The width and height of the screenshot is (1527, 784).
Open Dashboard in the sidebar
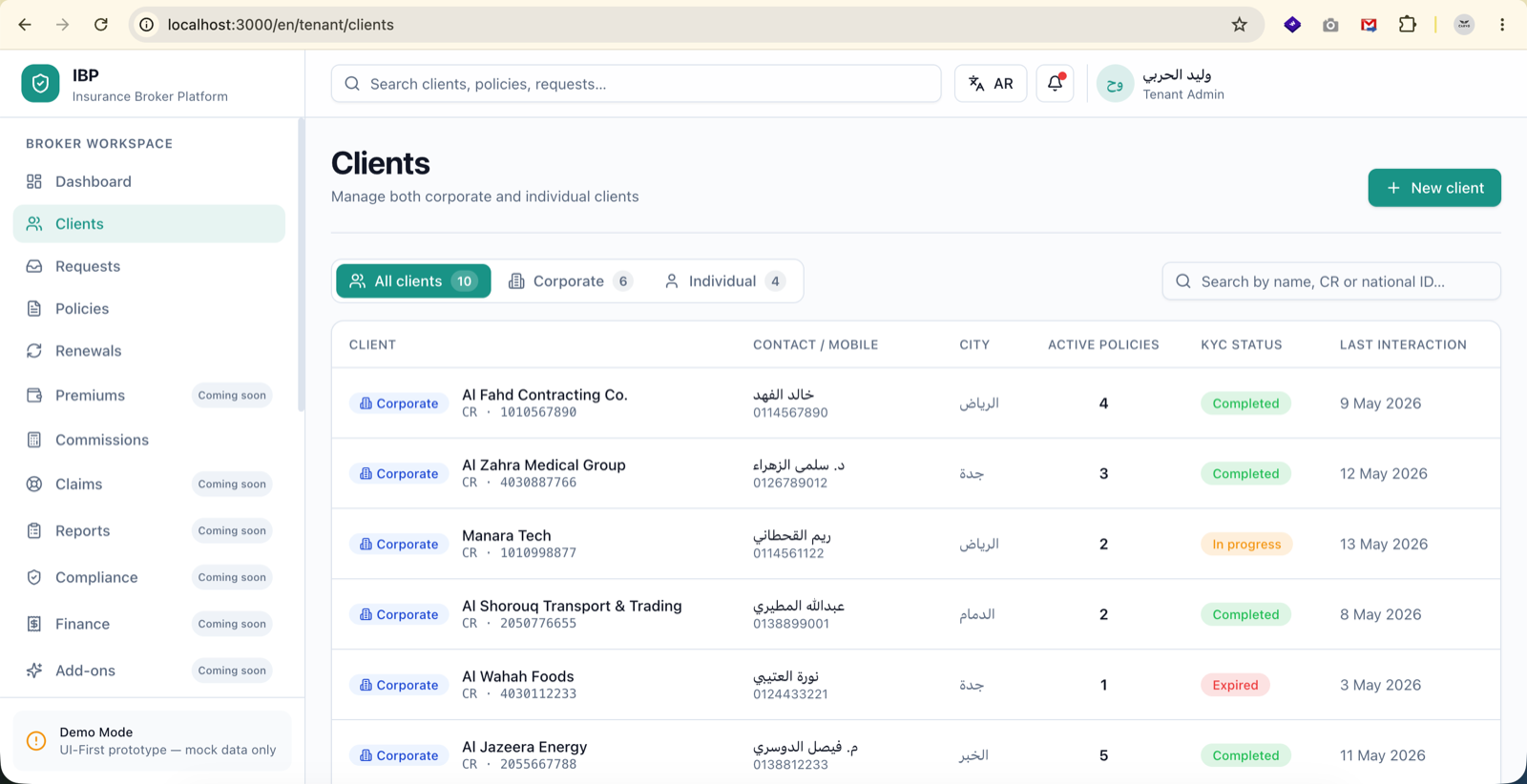[149, 181]
